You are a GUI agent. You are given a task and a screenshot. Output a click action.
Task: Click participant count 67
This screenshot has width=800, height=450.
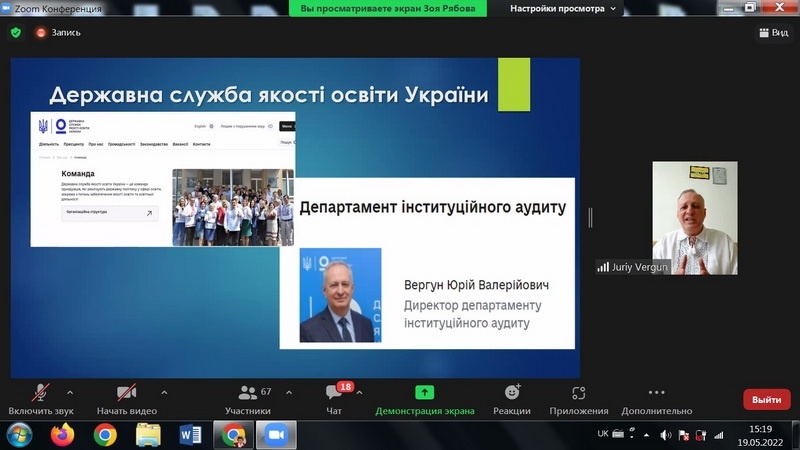266,392
